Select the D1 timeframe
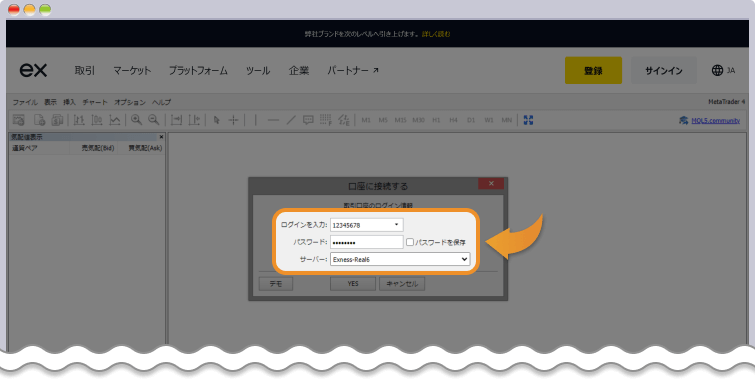Viewport: 755px width, 382px height. pyautogui.click(x=471, y=120)
